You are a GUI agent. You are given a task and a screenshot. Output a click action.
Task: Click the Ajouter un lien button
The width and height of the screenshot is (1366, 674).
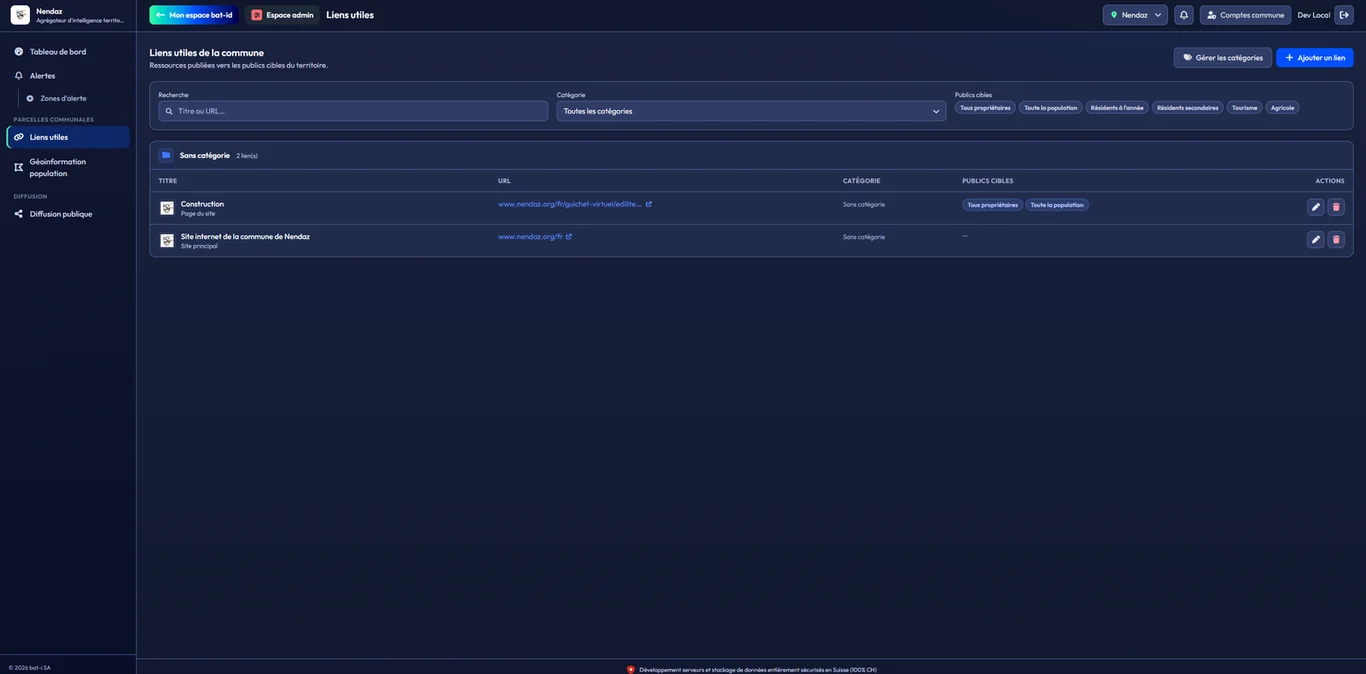(x=1315, y=58)
